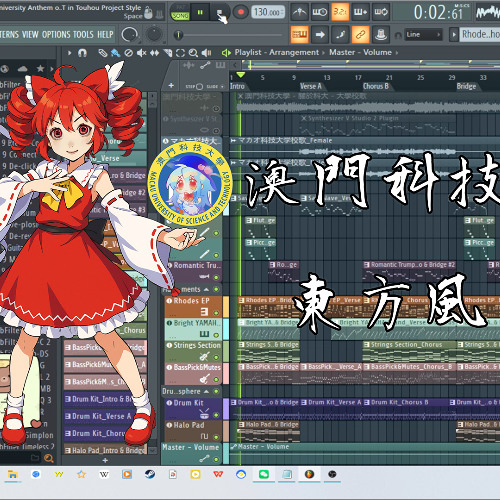Toggle the loop recording icon
Image resolution: width=500 pixels, height=500 pixels.
pos(381,12)
